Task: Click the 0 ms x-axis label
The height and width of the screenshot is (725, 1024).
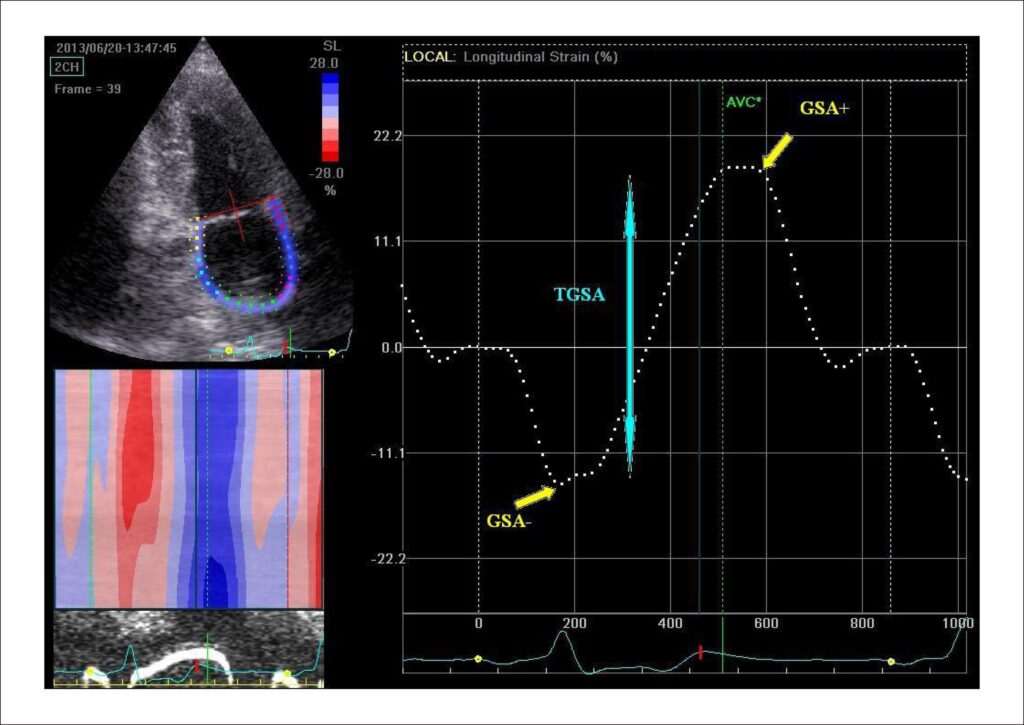Action: (x=479, y=623)
